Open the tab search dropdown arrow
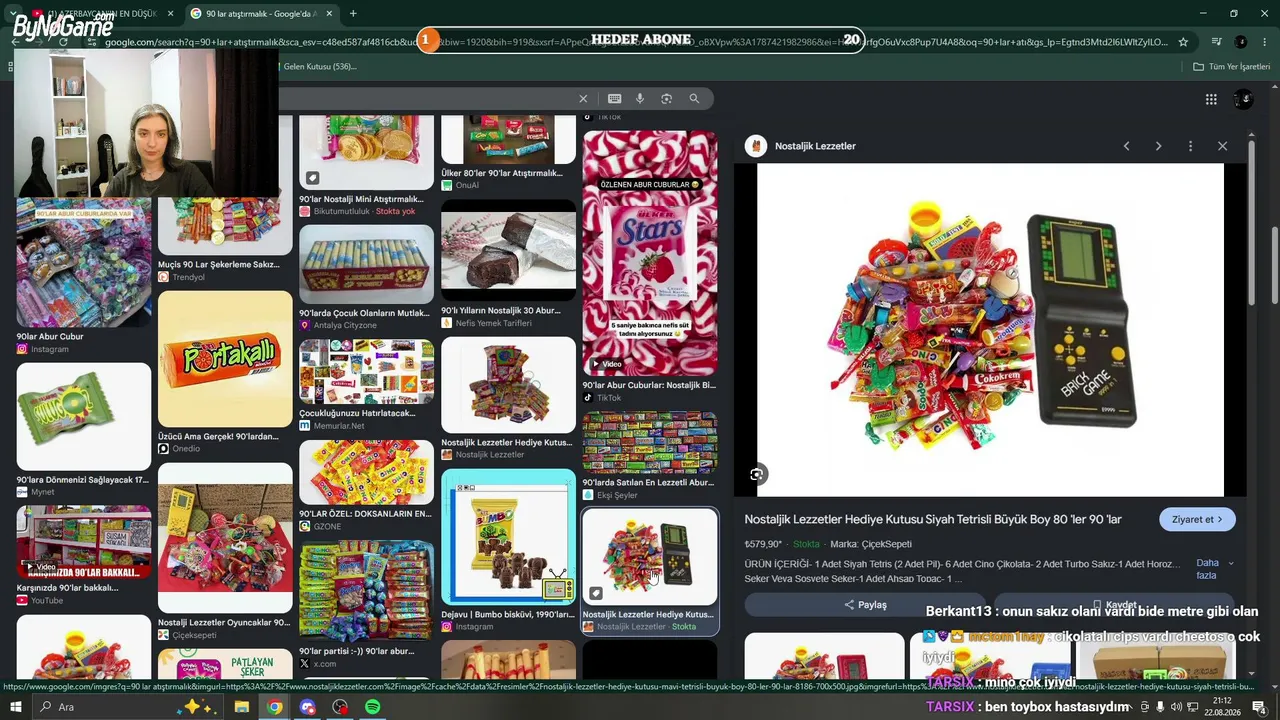 click(x=14, y=14)
